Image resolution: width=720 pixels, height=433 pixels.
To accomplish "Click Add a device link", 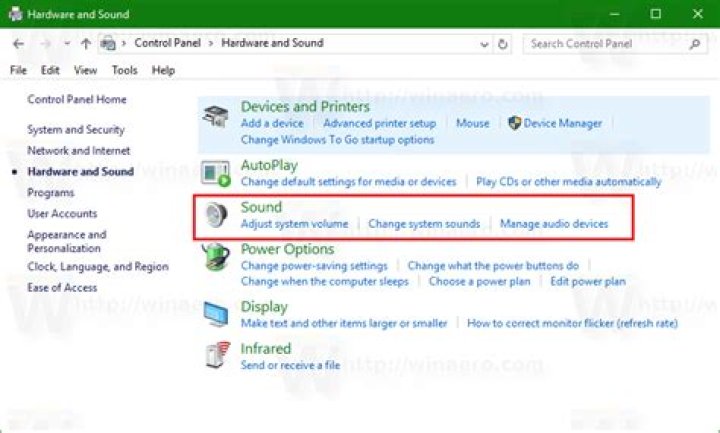I will coord(272,124).
